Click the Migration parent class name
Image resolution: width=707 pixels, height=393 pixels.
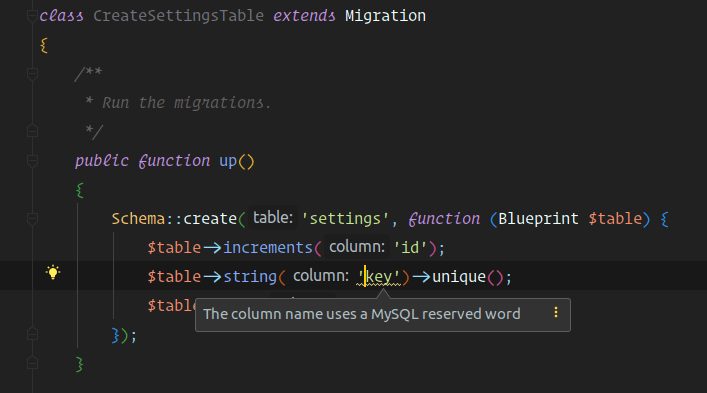pos(385,16)
